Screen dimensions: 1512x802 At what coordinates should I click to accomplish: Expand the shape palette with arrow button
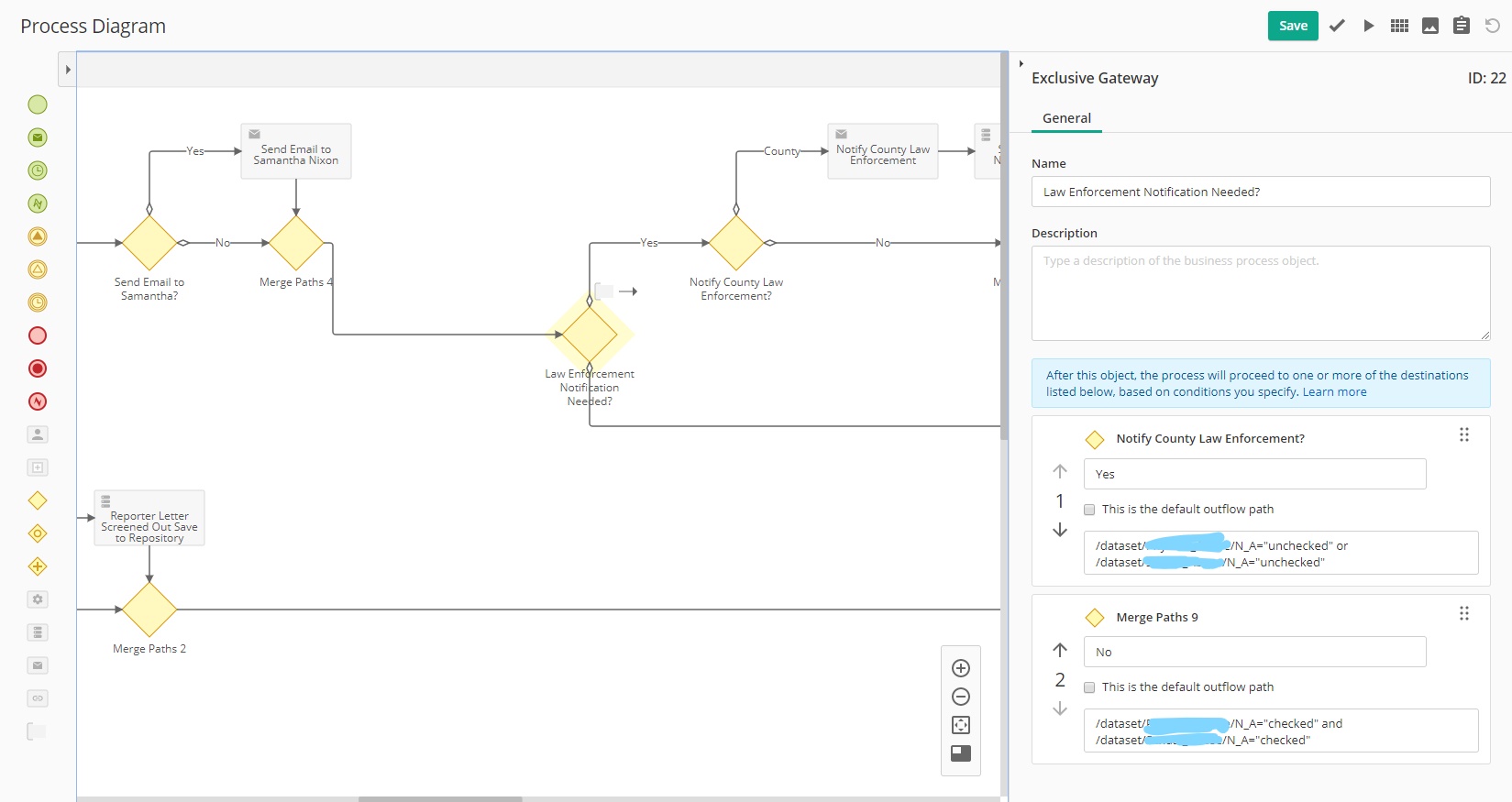[68, 70]
